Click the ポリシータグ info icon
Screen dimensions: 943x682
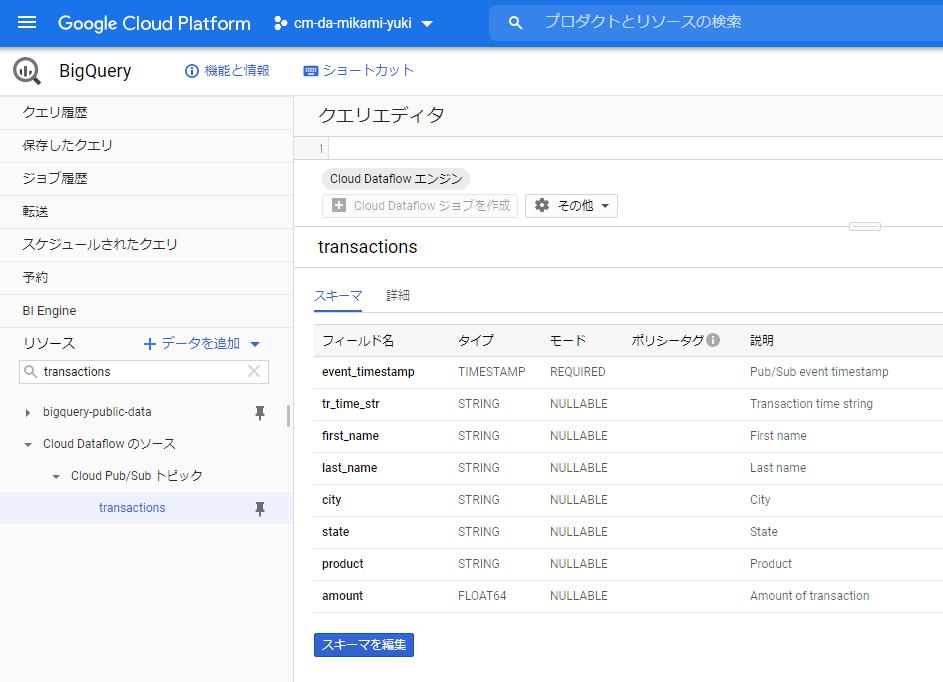click(712, 340)
